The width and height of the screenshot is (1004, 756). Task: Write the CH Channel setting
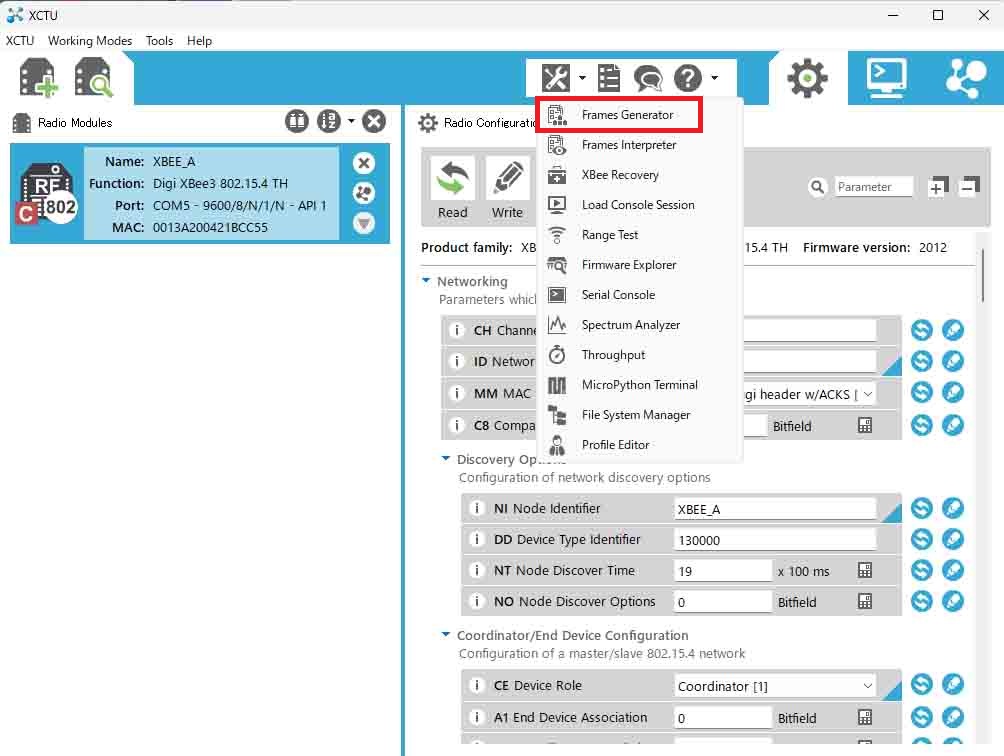(953, 330)
